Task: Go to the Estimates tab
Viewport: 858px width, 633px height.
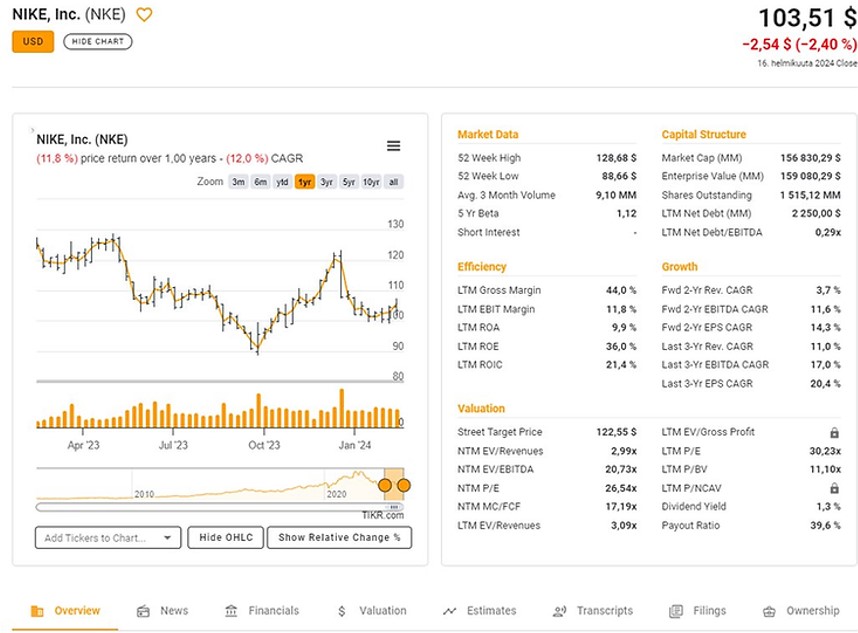Action: 480,611
